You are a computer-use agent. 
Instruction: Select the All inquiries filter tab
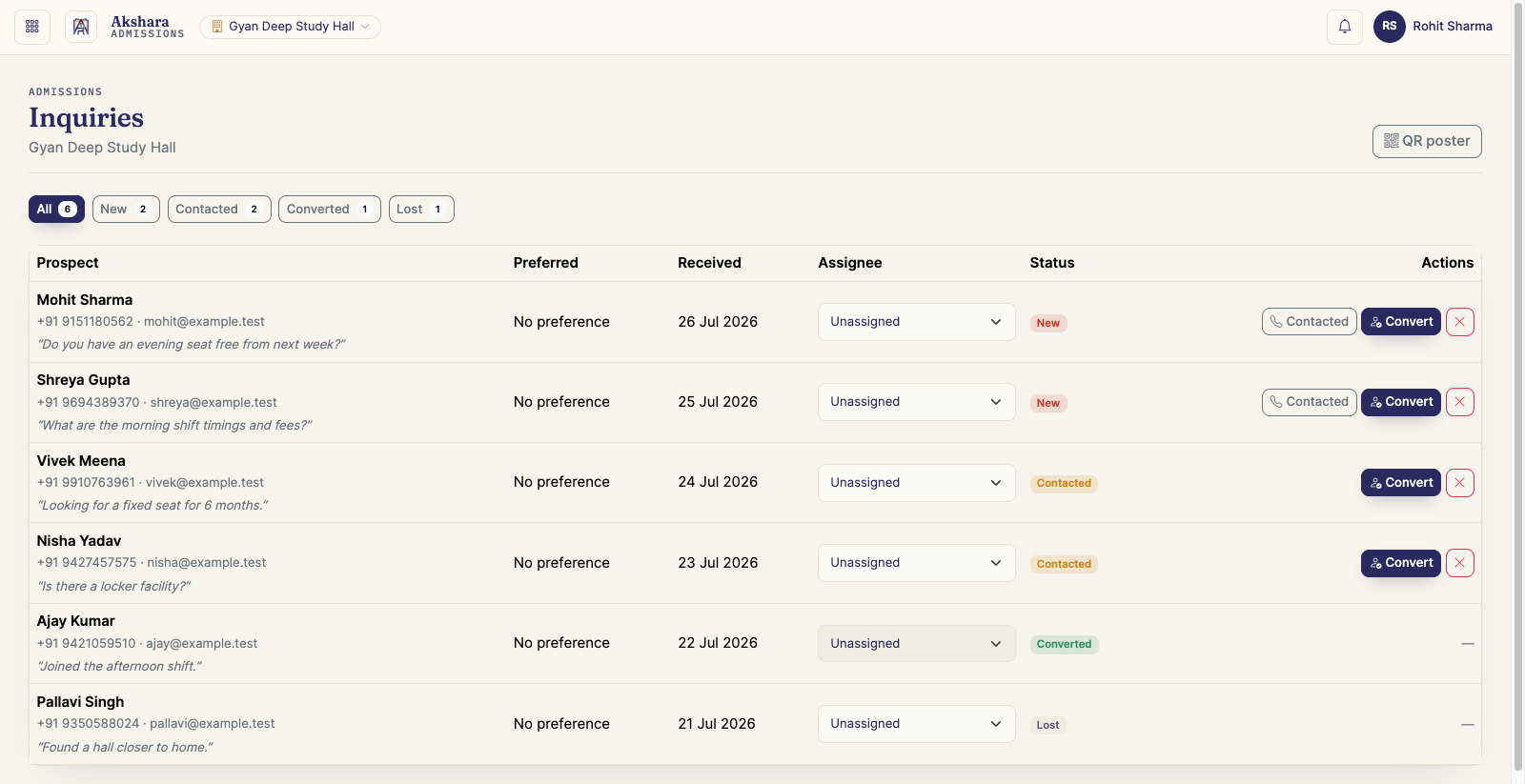56,209
